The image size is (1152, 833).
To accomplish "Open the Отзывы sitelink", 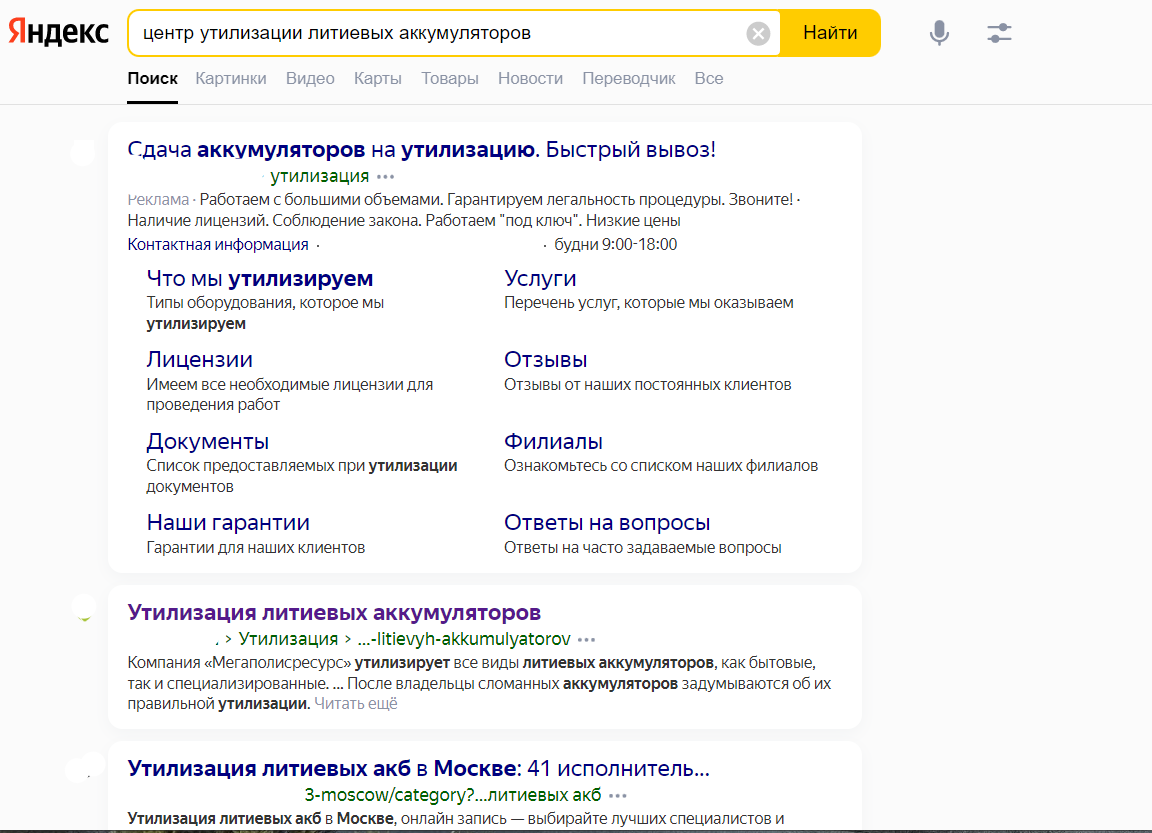I will coord(544,358).
